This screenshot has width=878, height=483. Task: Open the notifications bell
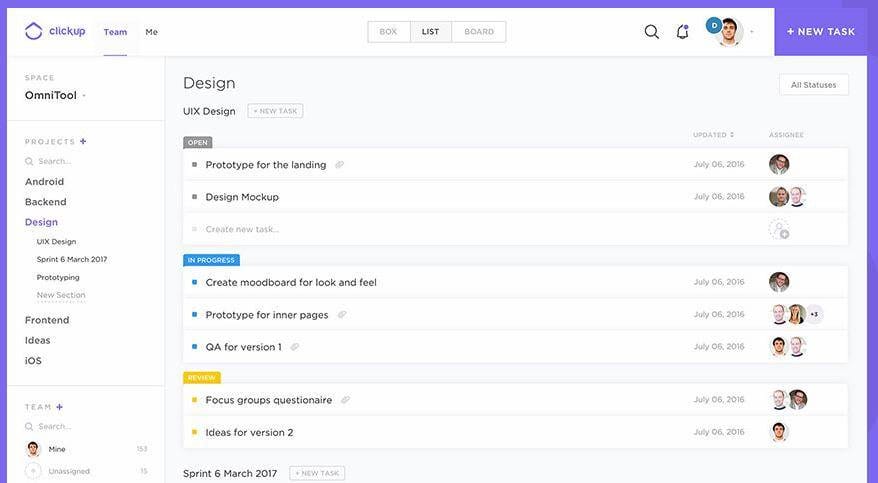(x=682, y=32)
